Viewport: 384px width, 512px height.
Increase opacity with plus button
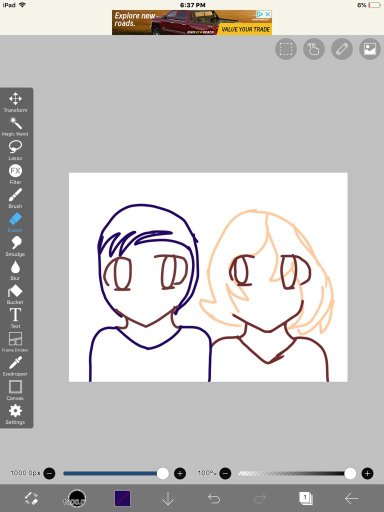click(x=367, y=473)
